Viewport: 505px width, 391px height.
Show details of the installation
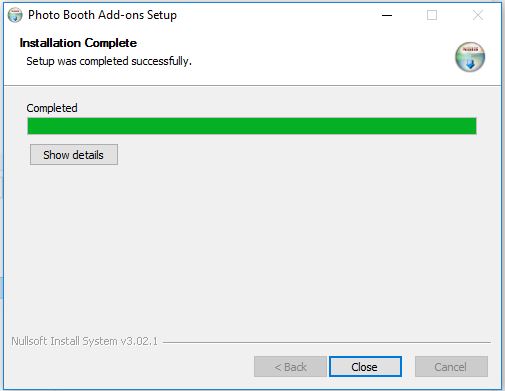tap(74, 155)
